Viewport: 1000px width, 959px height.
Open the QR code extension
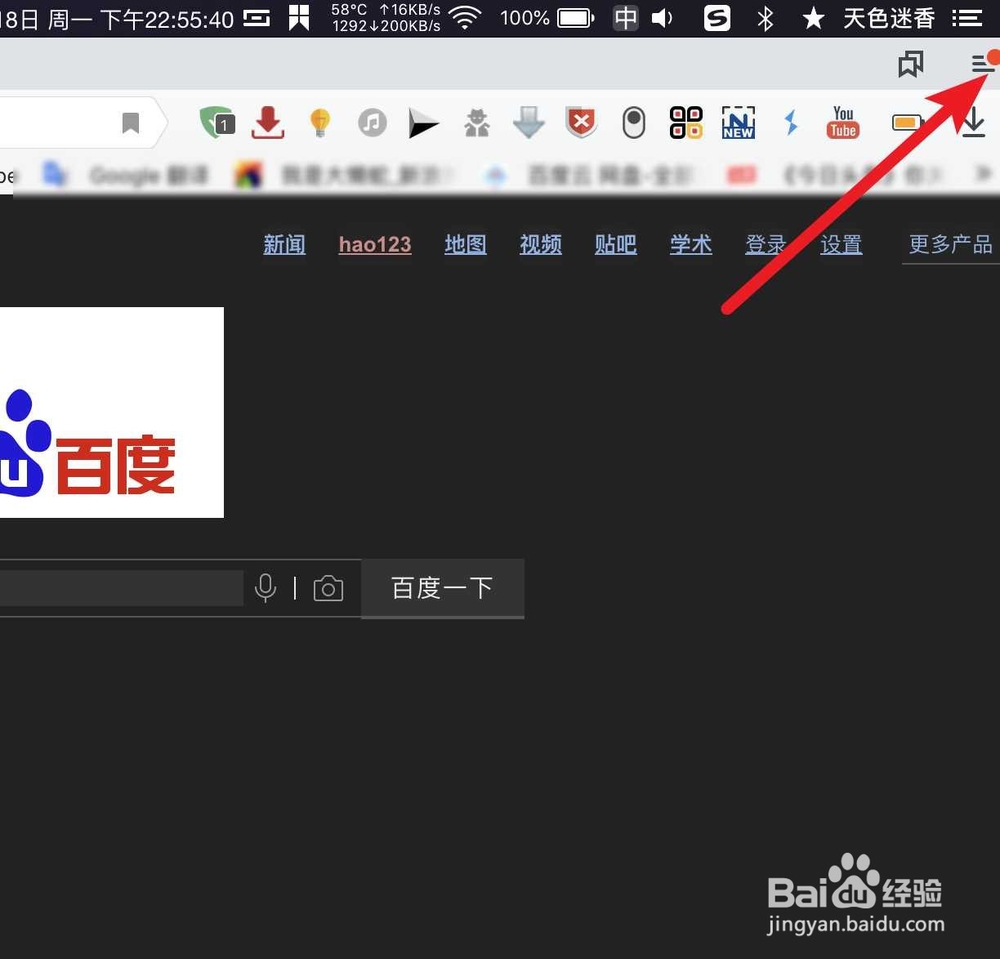click(686, 122)
